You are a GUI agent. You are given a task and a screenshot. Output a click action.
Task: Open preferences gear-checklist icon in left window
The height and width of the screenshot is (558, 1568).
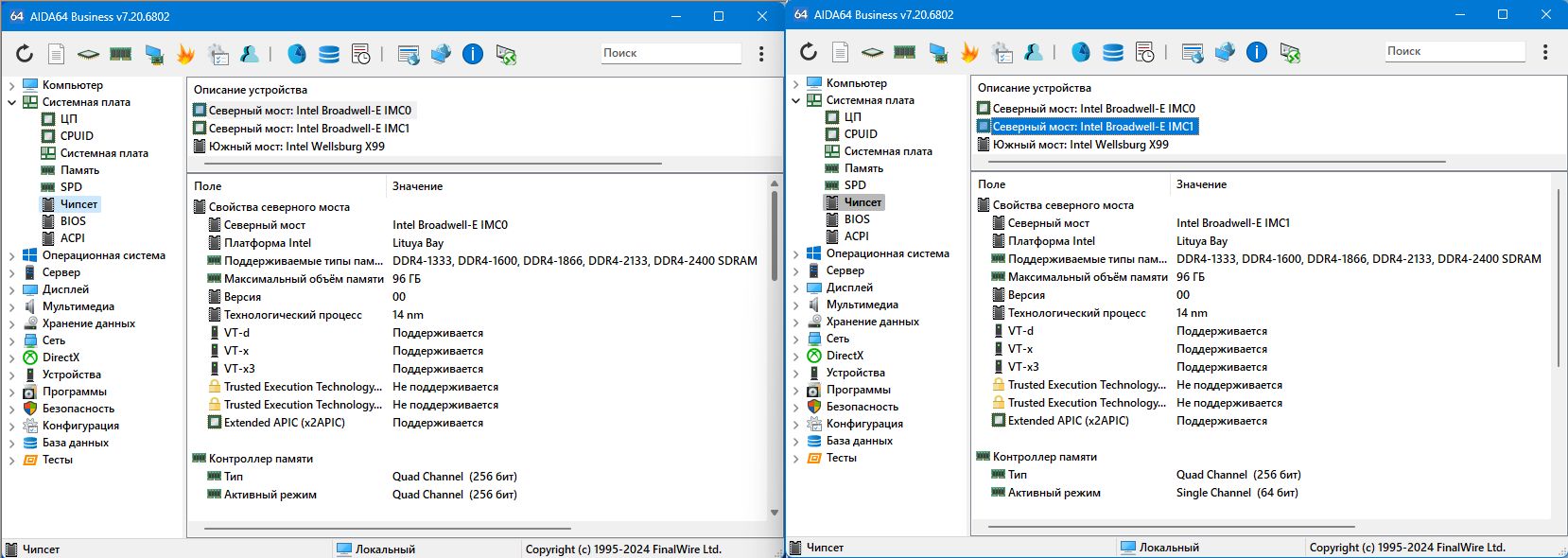[218, 54]
